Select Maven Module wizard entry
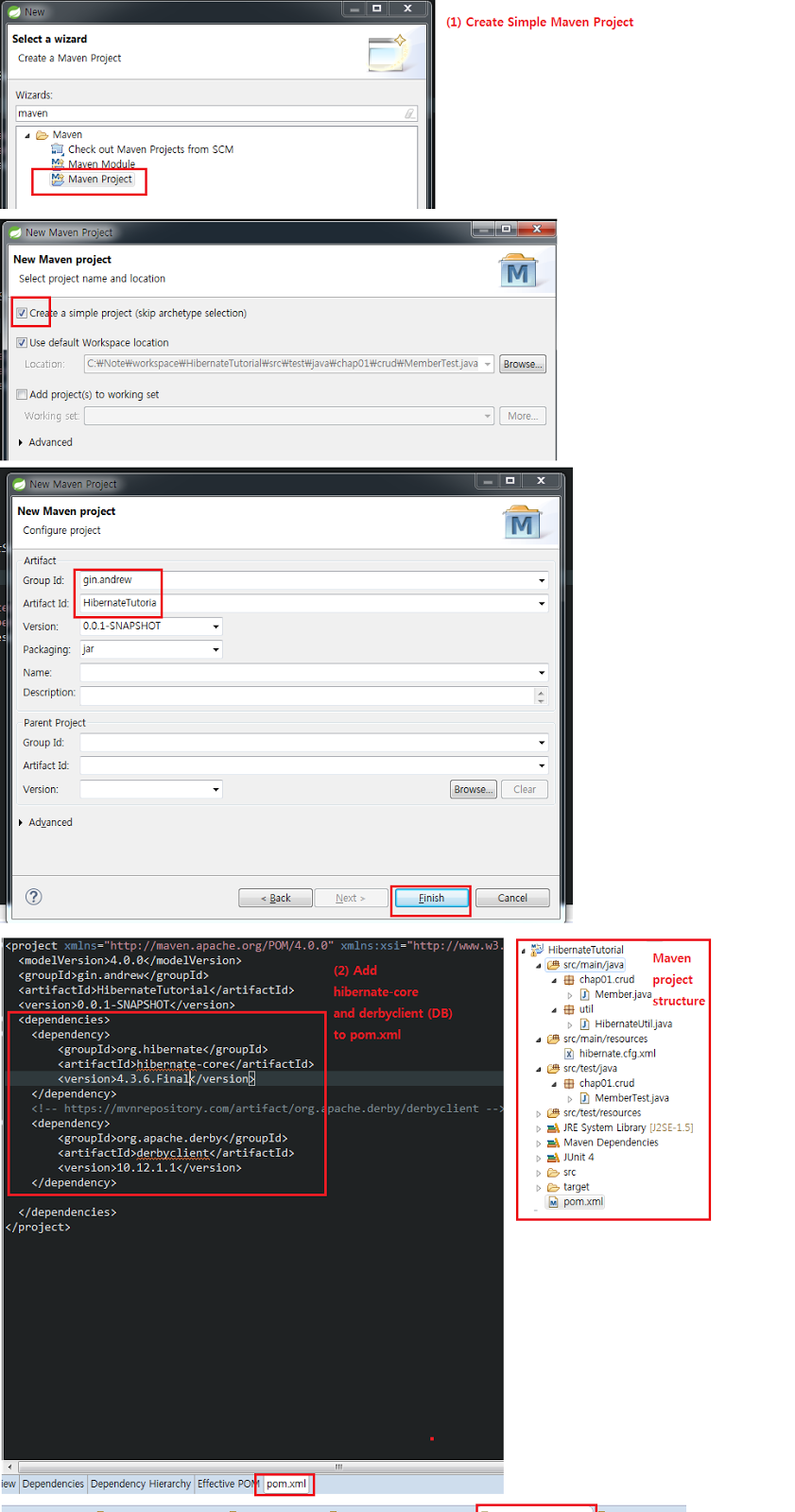The height and width of the screenshot is (1512, 795). coord(93,163)
